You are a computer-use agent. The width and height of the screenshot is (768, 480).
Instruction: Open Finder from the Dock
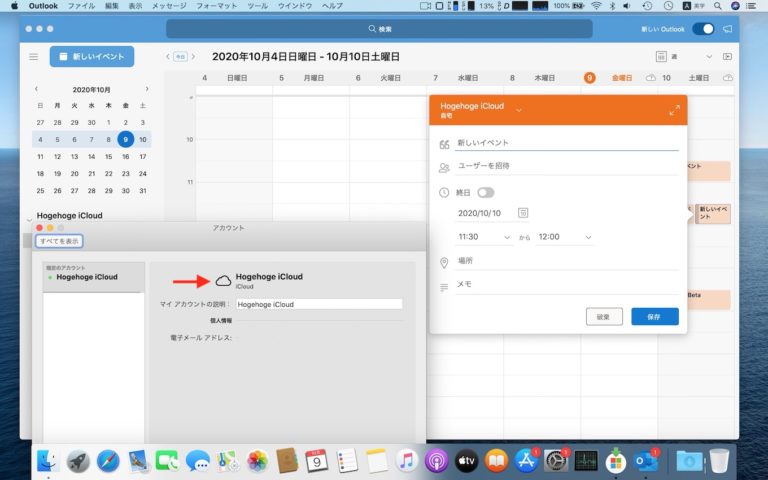(47, 461)
